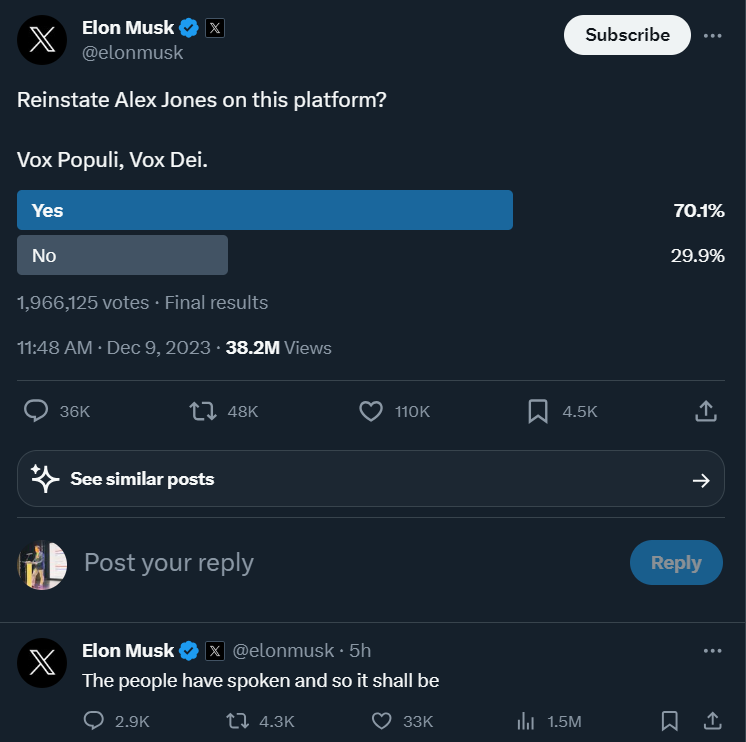Click the Subscribe button
Screen dimensions: 746x742
(627, 35)
